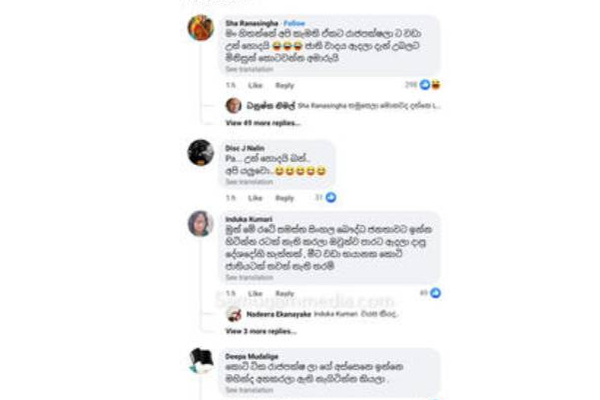Like Sha Ranasingha's comment

coord(255,85)
